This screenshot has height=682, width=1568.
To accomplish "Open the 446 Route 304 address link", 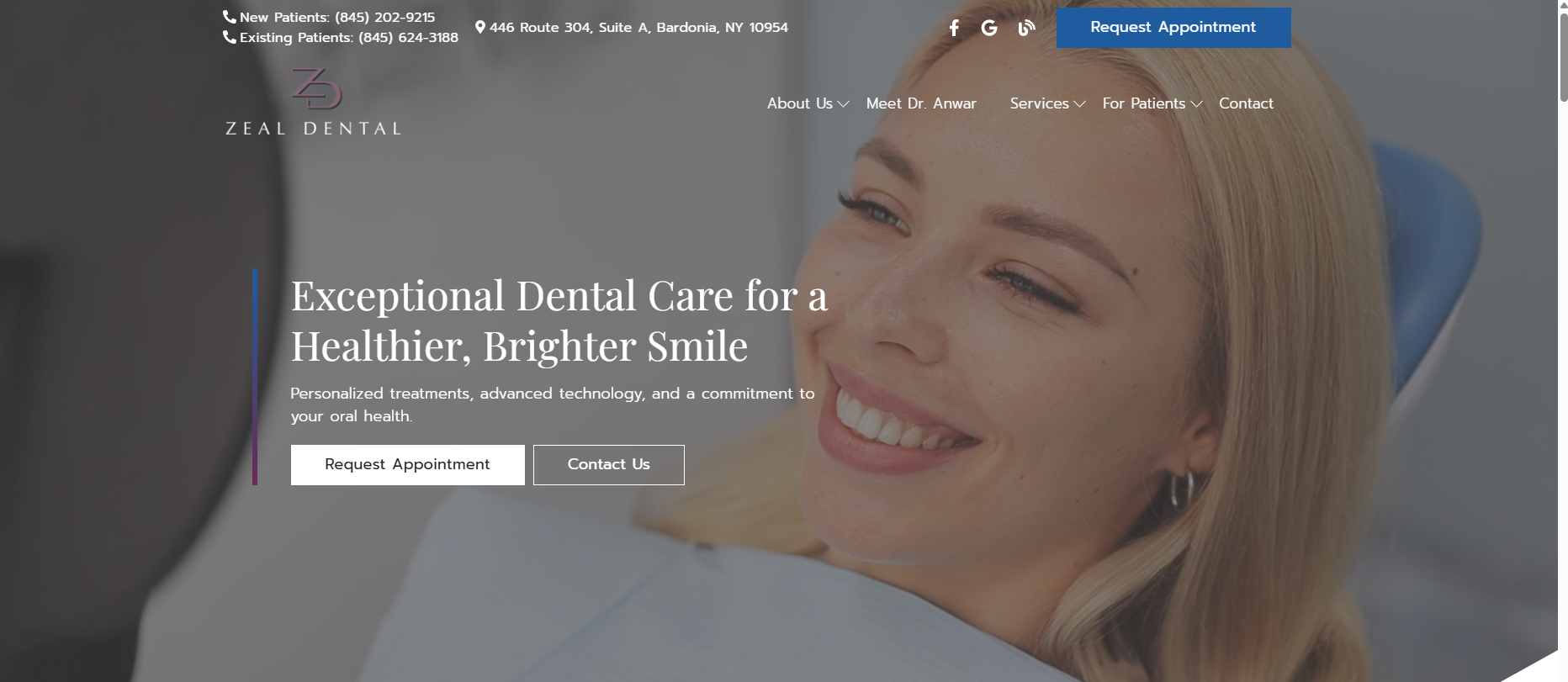I will pos(639,27).
